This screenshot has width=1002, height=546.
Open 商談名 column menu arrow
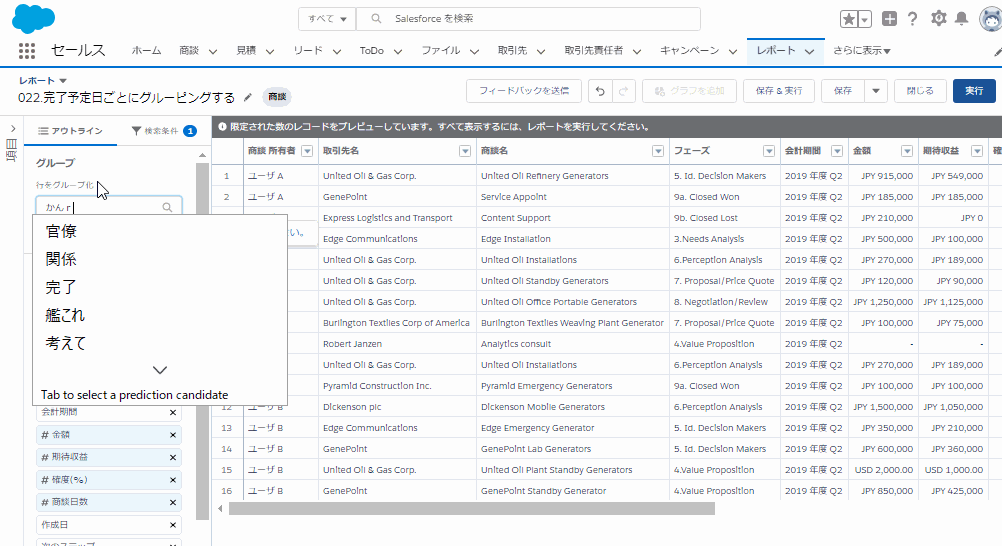[x=658, y=151]
